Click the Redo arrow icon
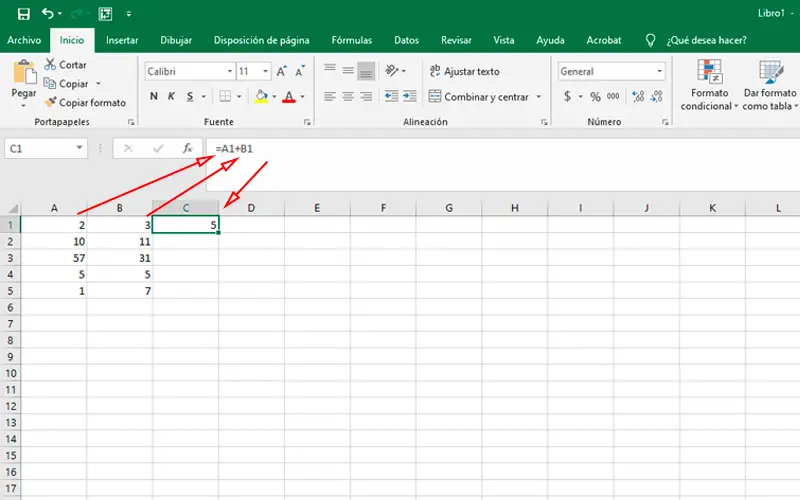800x500 pixels. 77,14
